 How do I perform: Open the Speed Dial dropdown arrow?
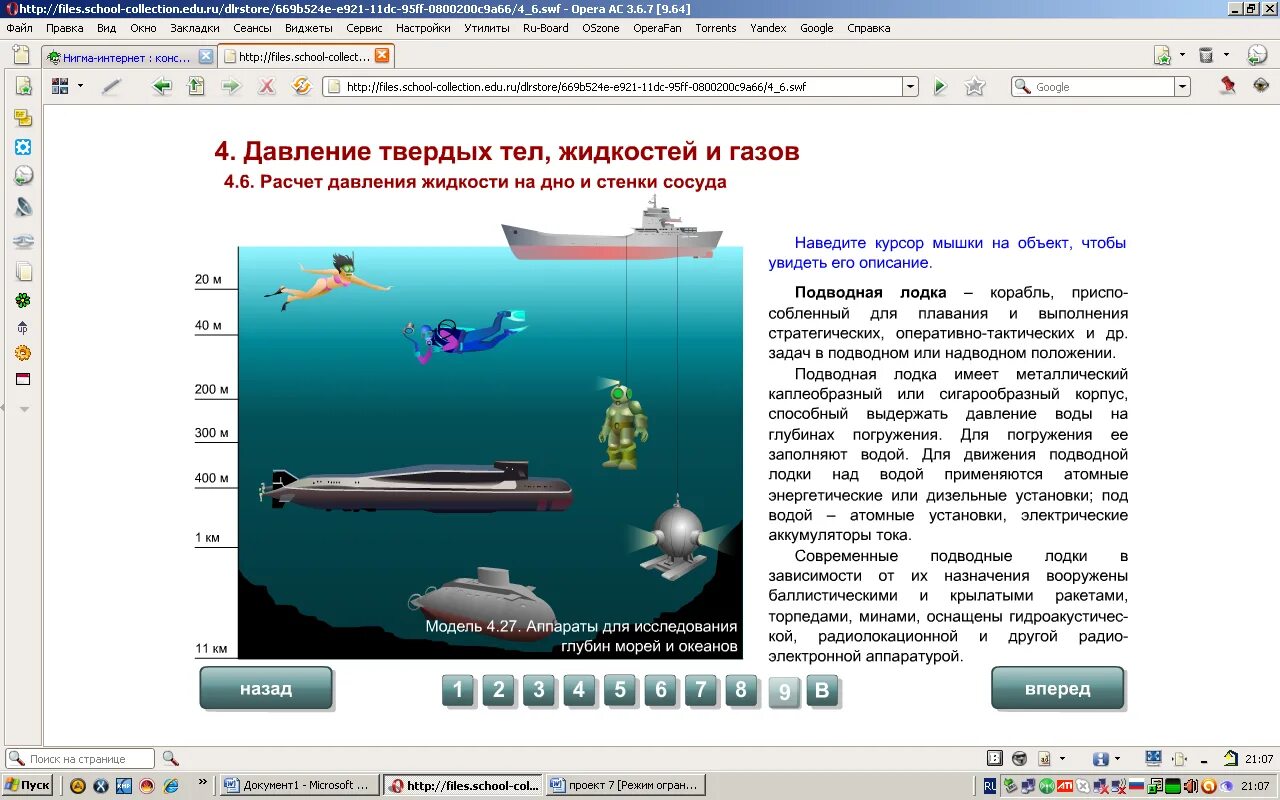point(81,87)
